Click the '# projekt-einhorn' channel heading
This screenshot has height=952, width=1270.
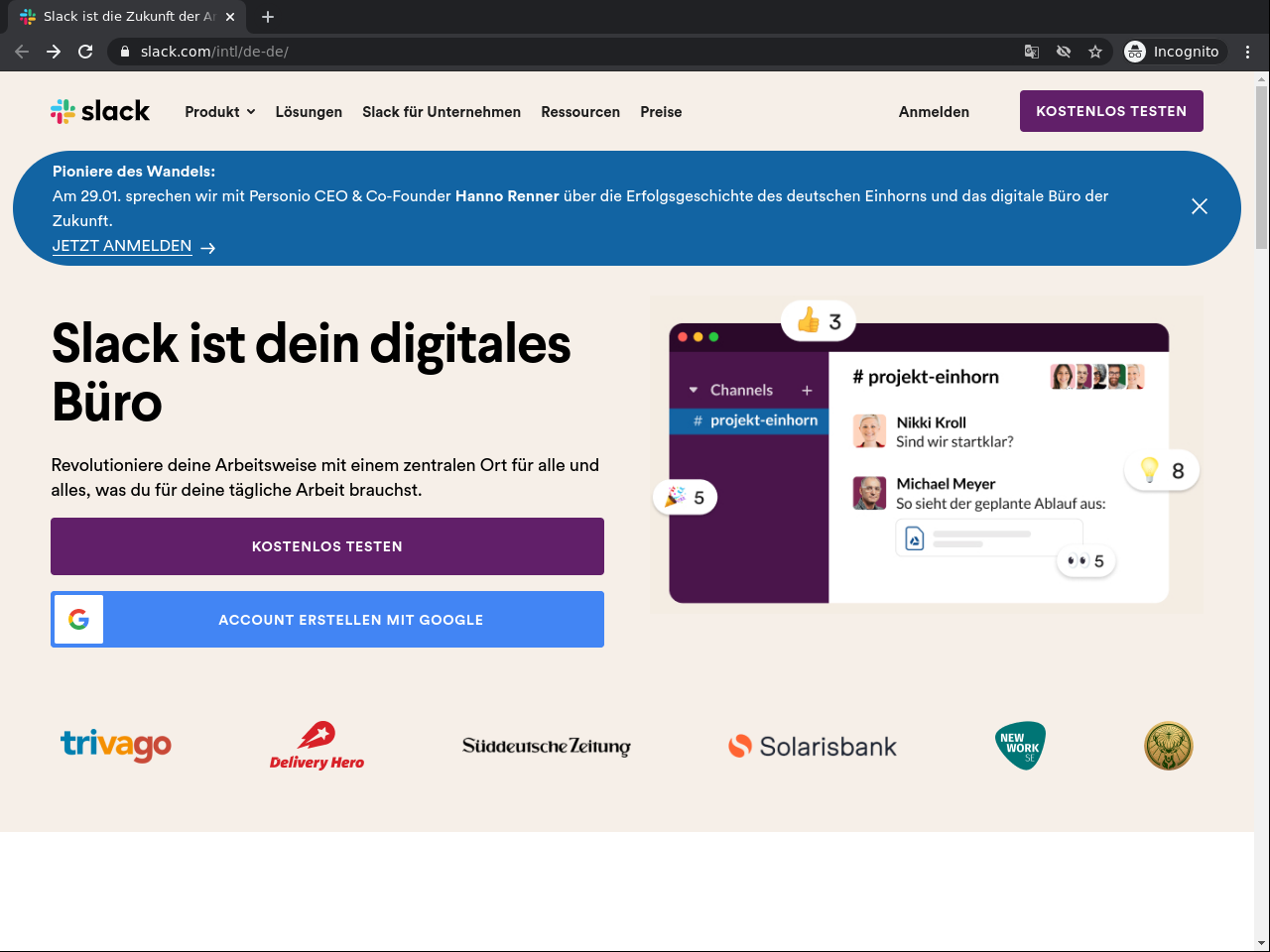coord(926,377)
